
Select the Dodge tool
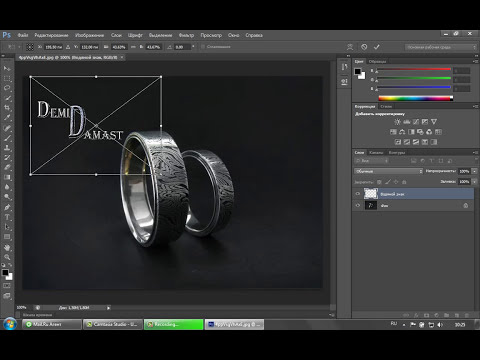click(7, 197)
